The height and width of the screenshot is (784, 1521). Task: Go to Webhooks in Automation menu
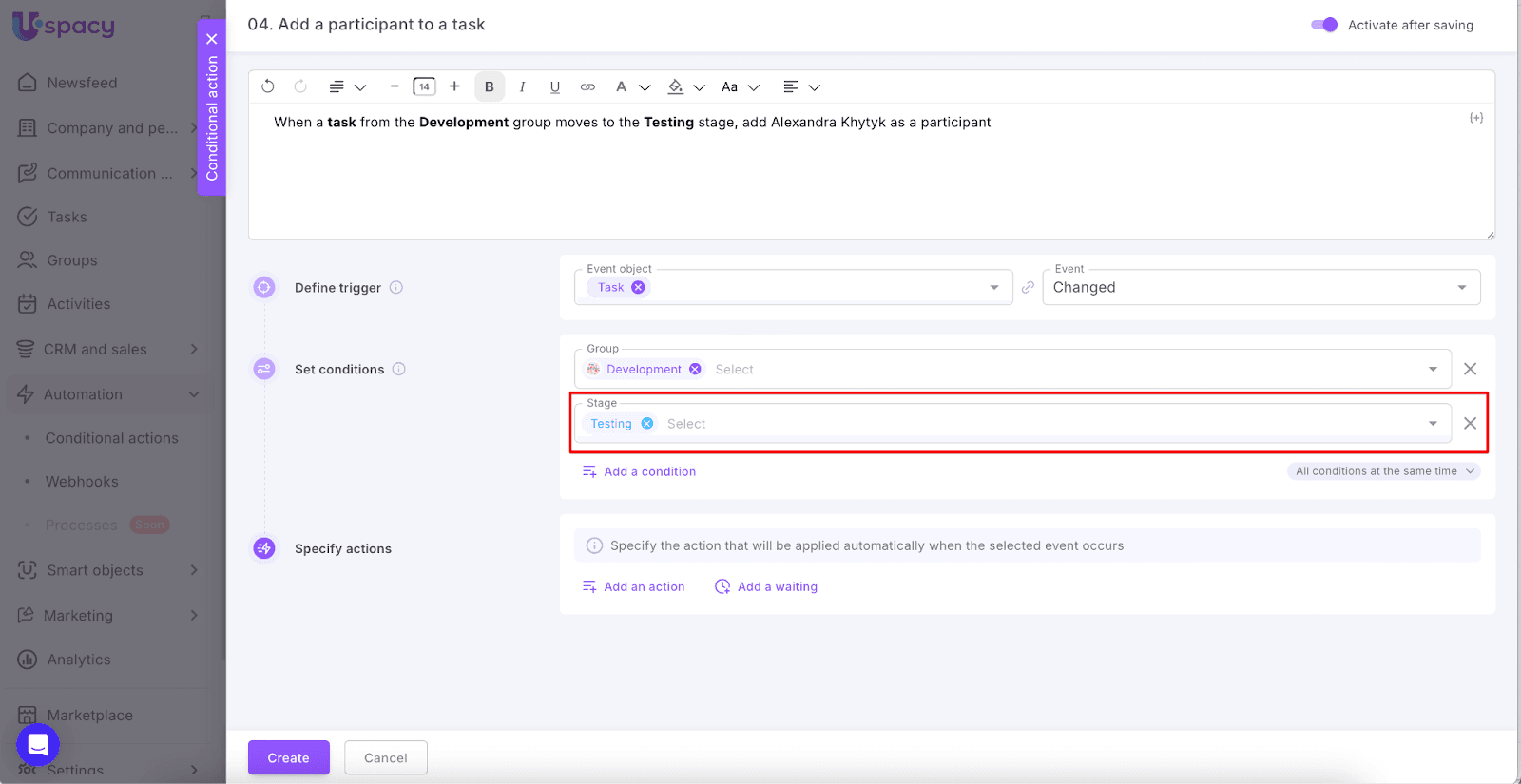82,482
